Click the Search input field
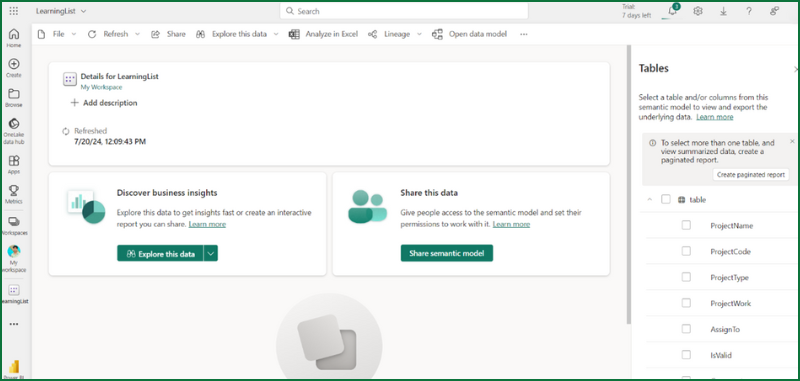The width and height of the screenshot is (800, 381). pyautogui.click(x=404, y=11)
